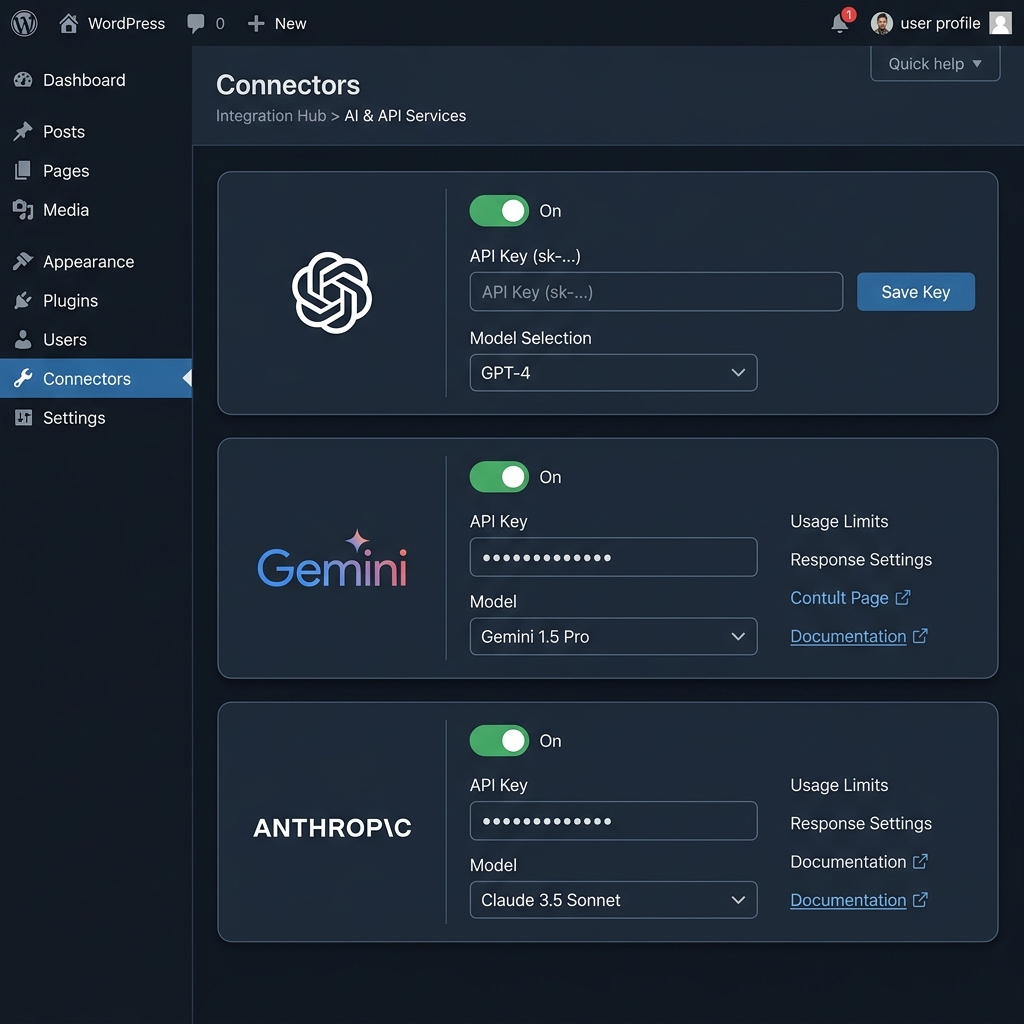Click external-link icon beside Anthropic's plain Documentation
This screenshot has height=1024, width=1024.
[920, 861]
